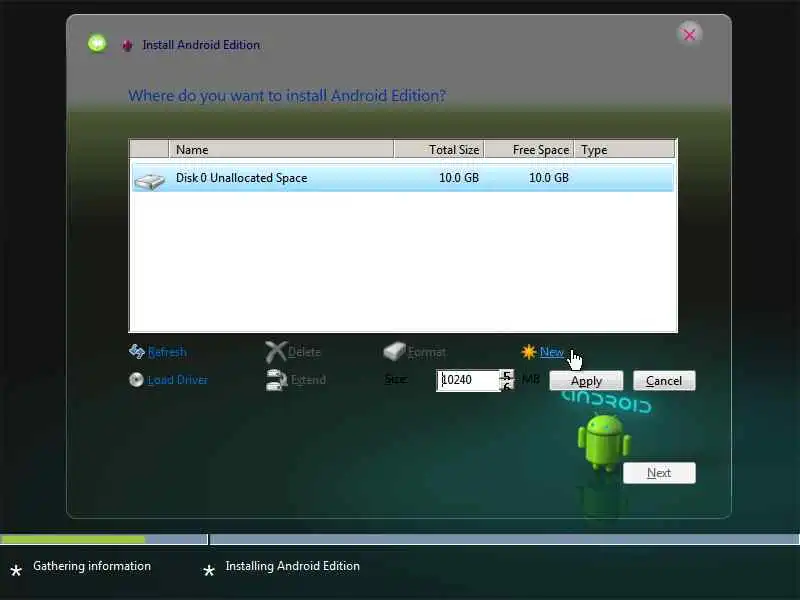Viewport: 800px width, 600px height.
Task: Click the green installation progress bar
Action: coord(73,539)
